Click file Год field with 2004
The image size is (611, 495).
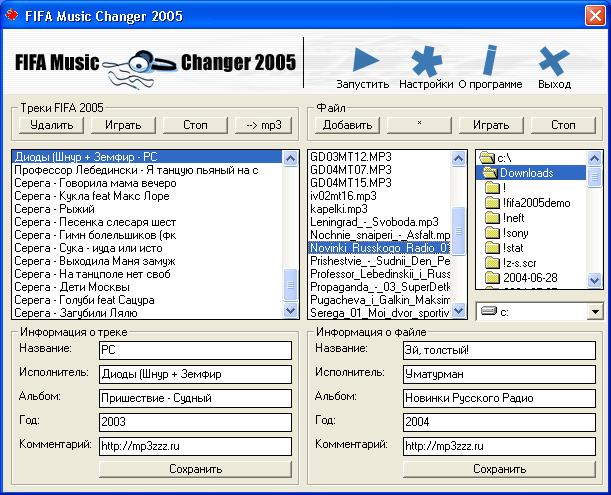499,422
